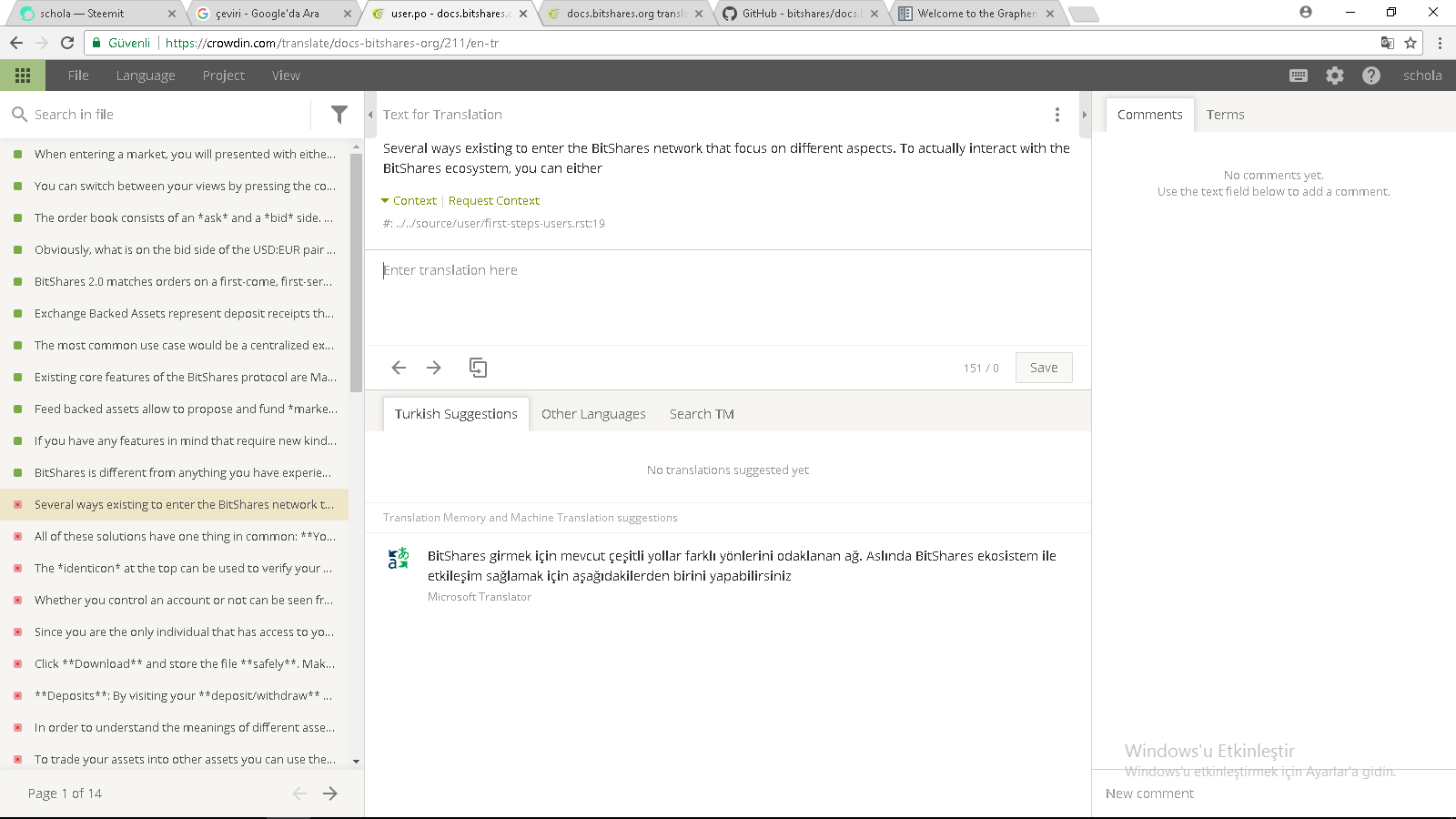
Task: Click the Save translation button
Action: pyautogui.click(x=1044, y=368)
